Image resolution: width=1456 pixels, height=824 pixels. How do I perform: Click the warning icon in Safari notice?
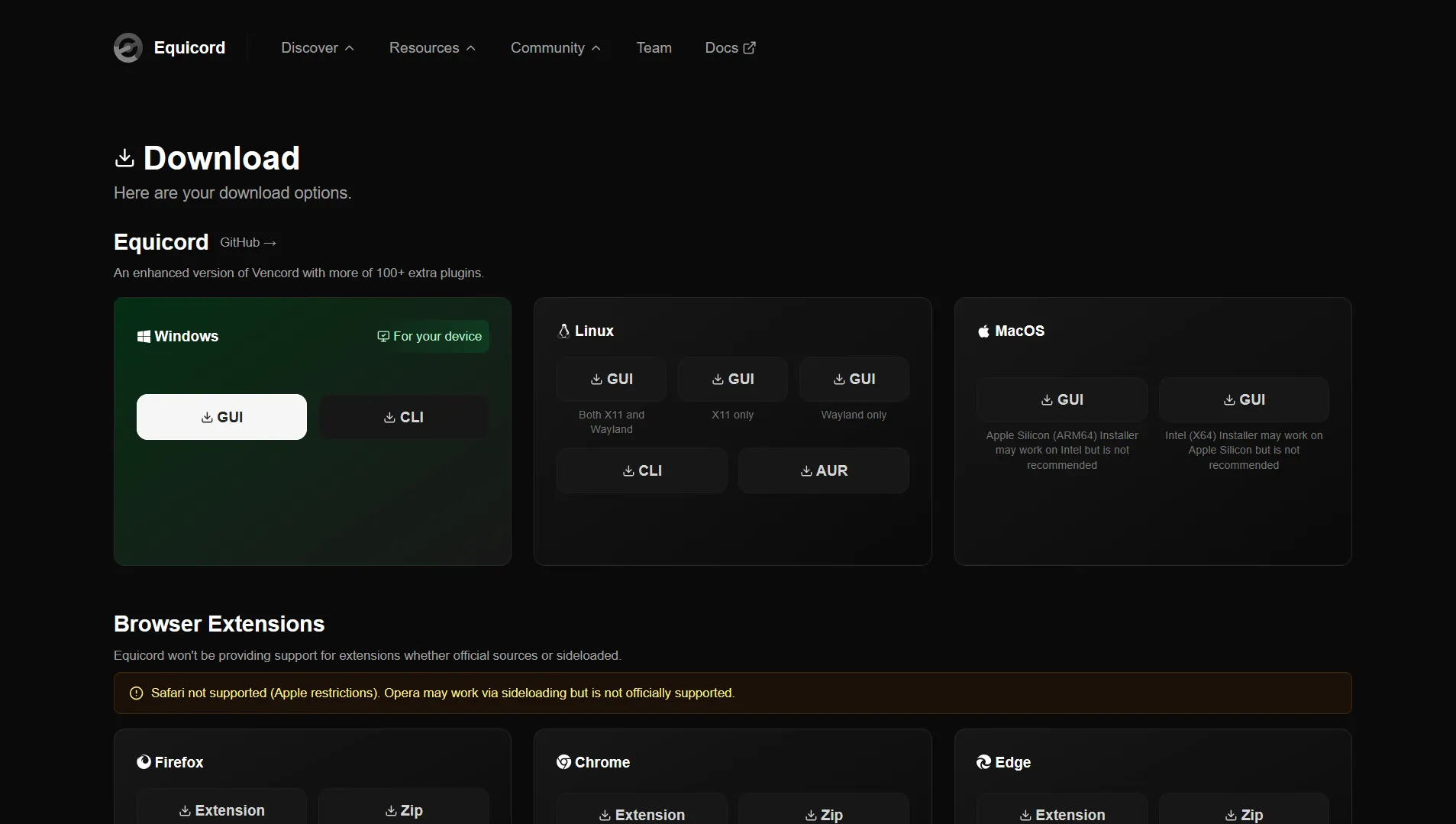coord(137,693)
